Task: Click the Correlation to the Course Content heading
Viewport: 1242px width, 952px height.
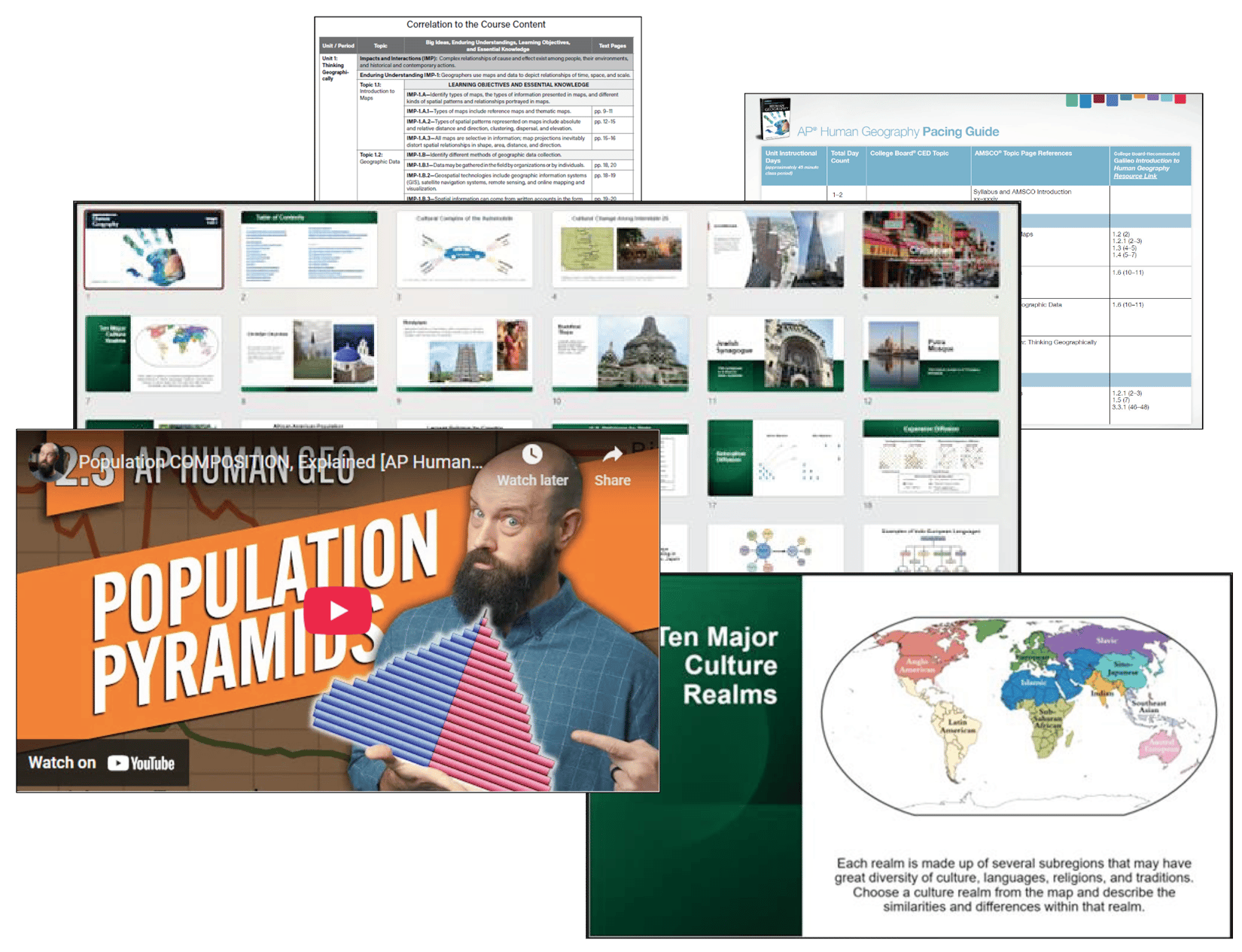Action: tap(476, 24)
